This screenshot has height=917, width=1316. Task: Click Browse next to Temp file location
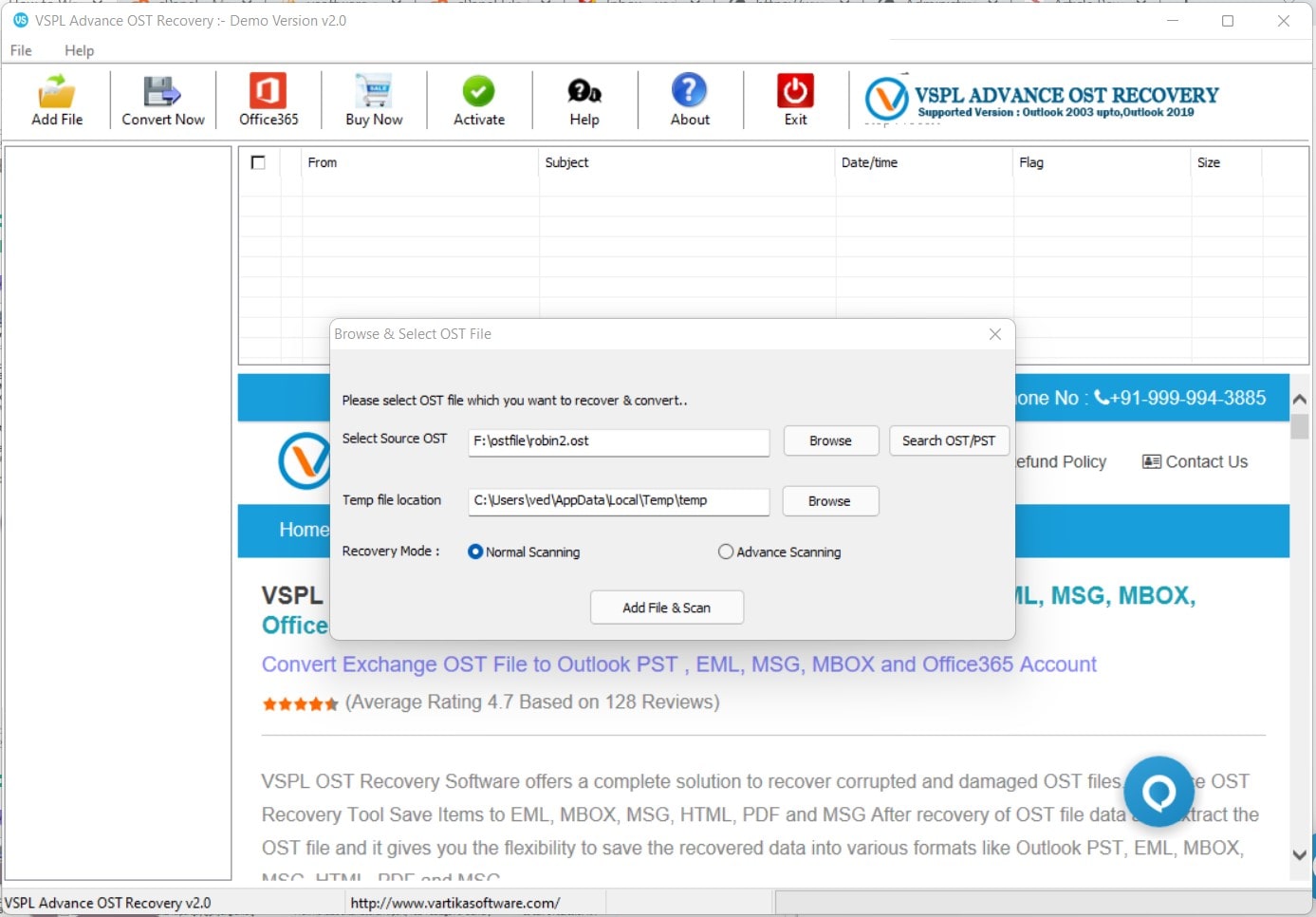coord(829,501)
